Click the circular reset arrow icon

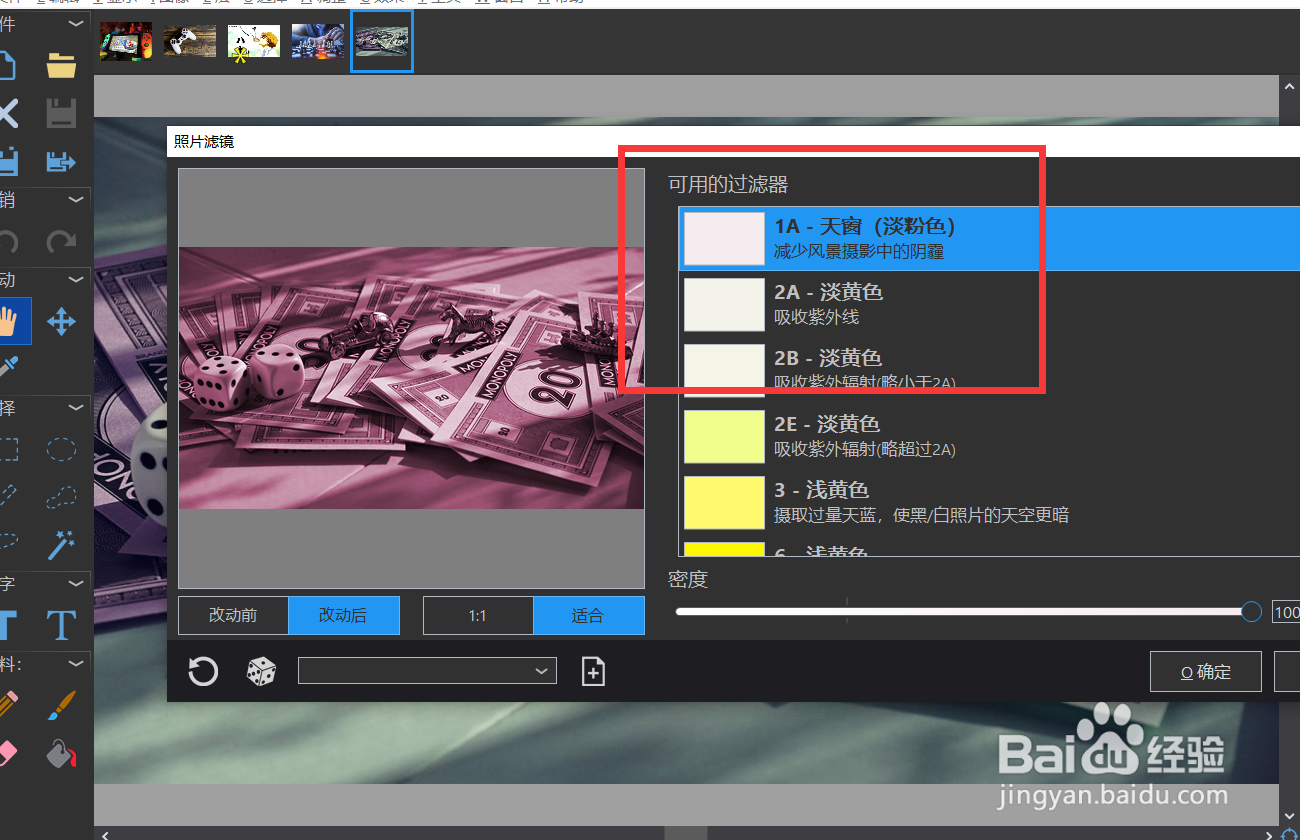203,671
